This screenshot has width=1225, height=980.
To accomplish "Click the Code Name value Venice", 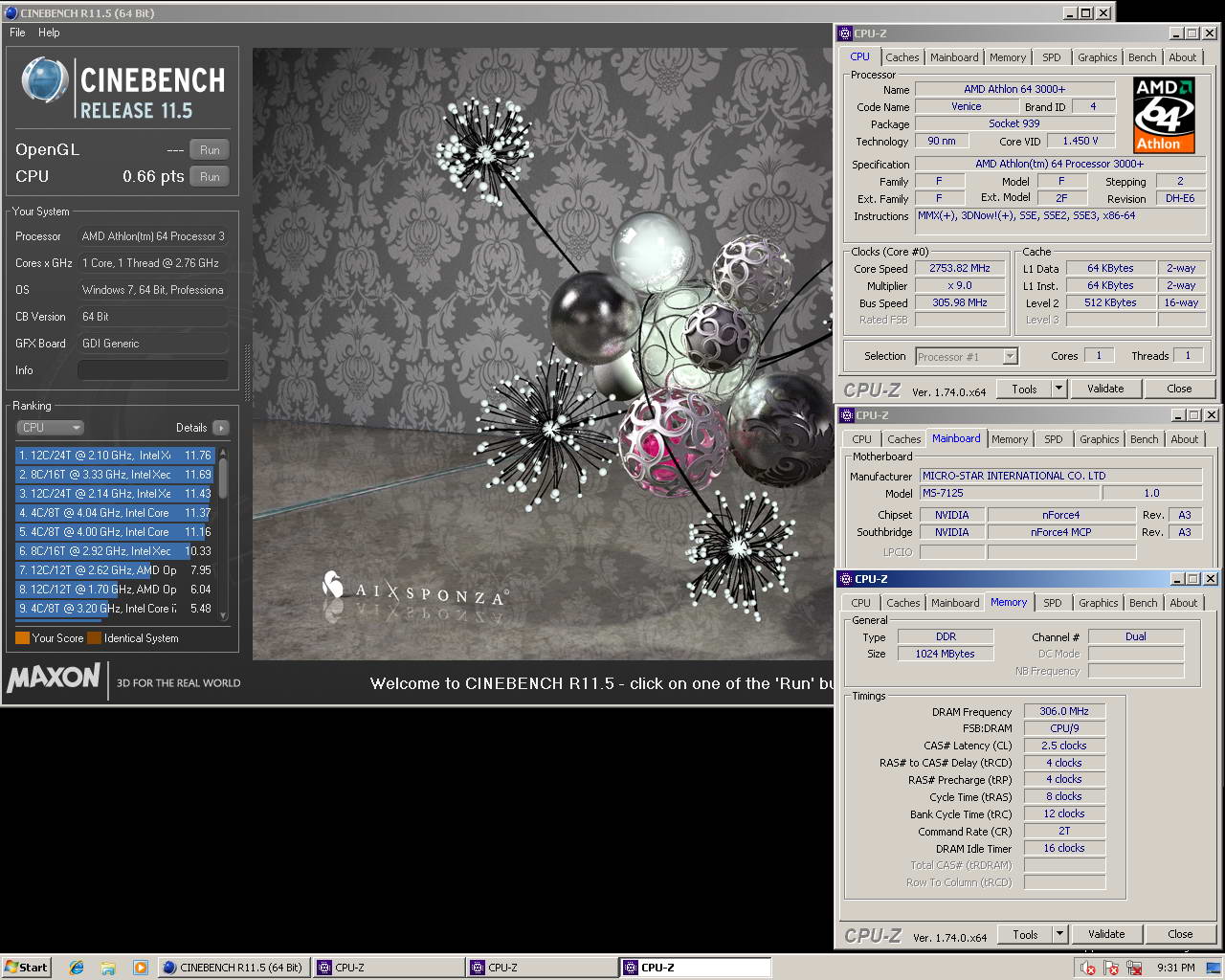I will (x=966, y=107).
